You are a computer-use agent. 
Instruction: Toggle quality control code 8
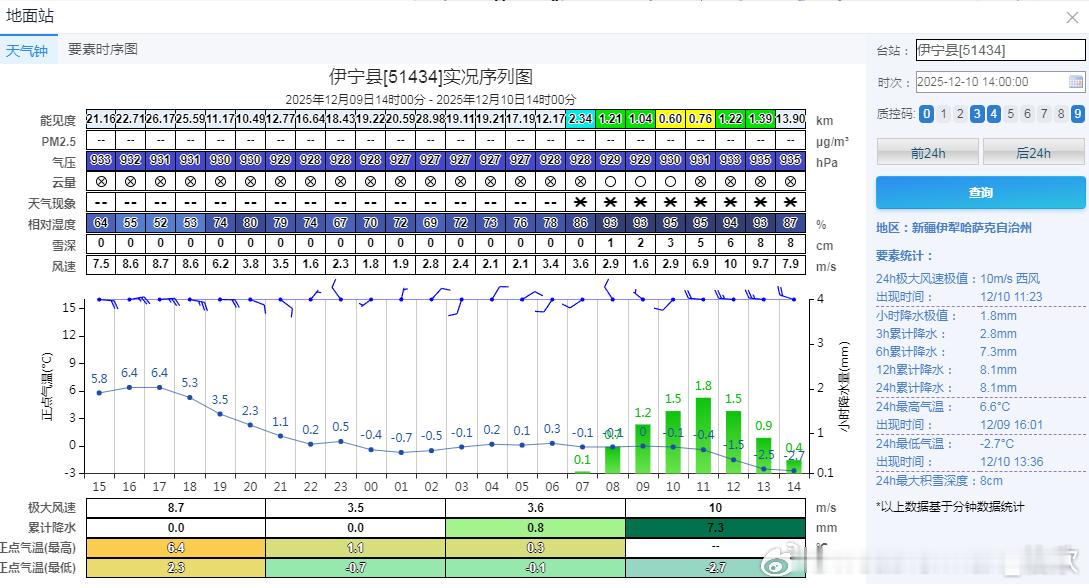(x=1061, y=114)
